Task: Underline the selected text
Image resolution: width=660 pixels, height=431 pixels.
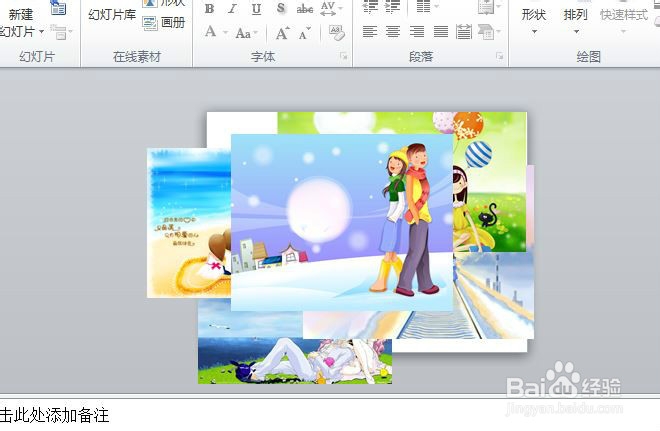Action: 256,8
